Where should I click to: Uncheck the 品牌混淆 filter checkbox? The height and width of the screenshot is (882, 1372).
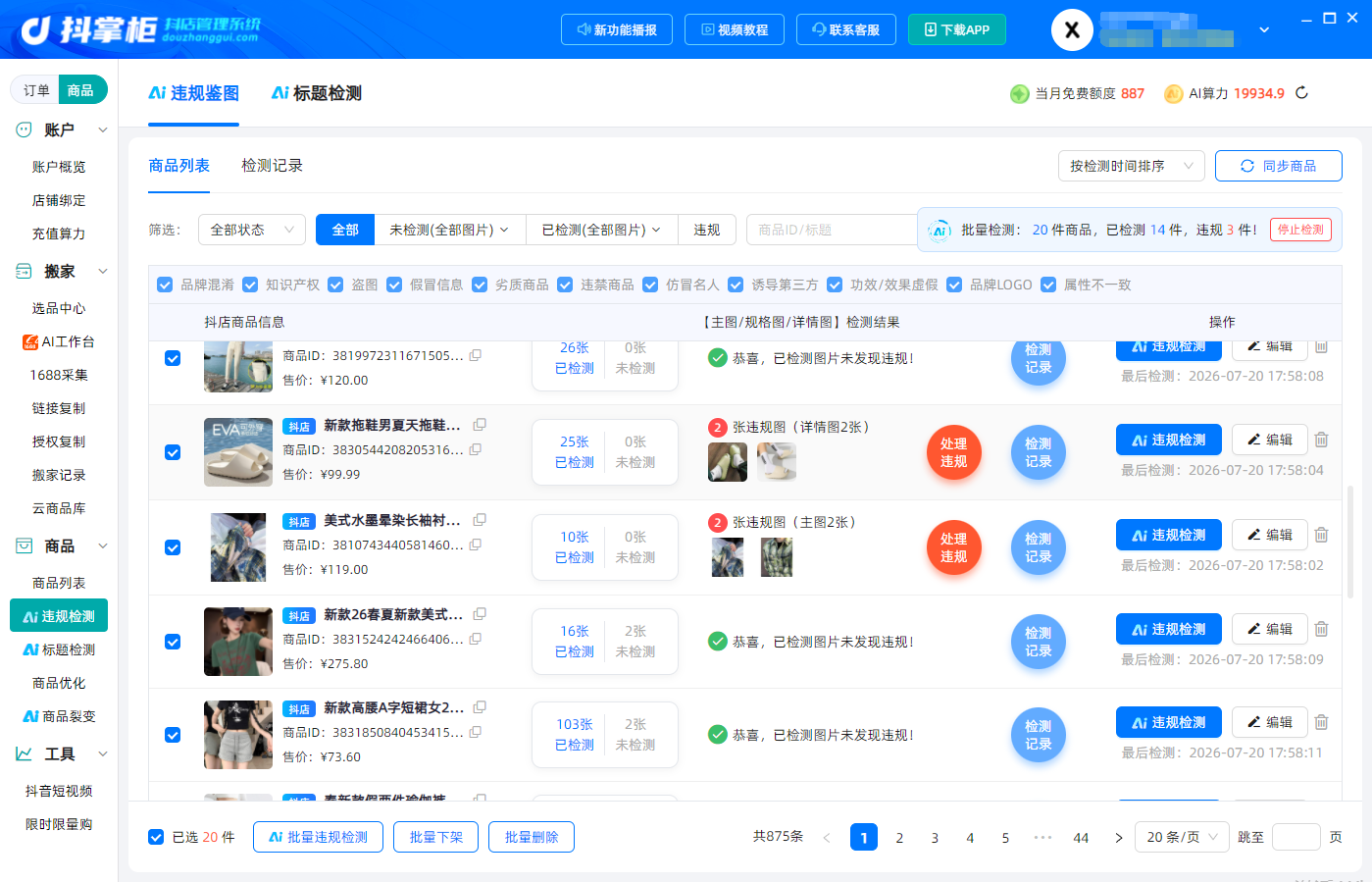click(165, 285)
